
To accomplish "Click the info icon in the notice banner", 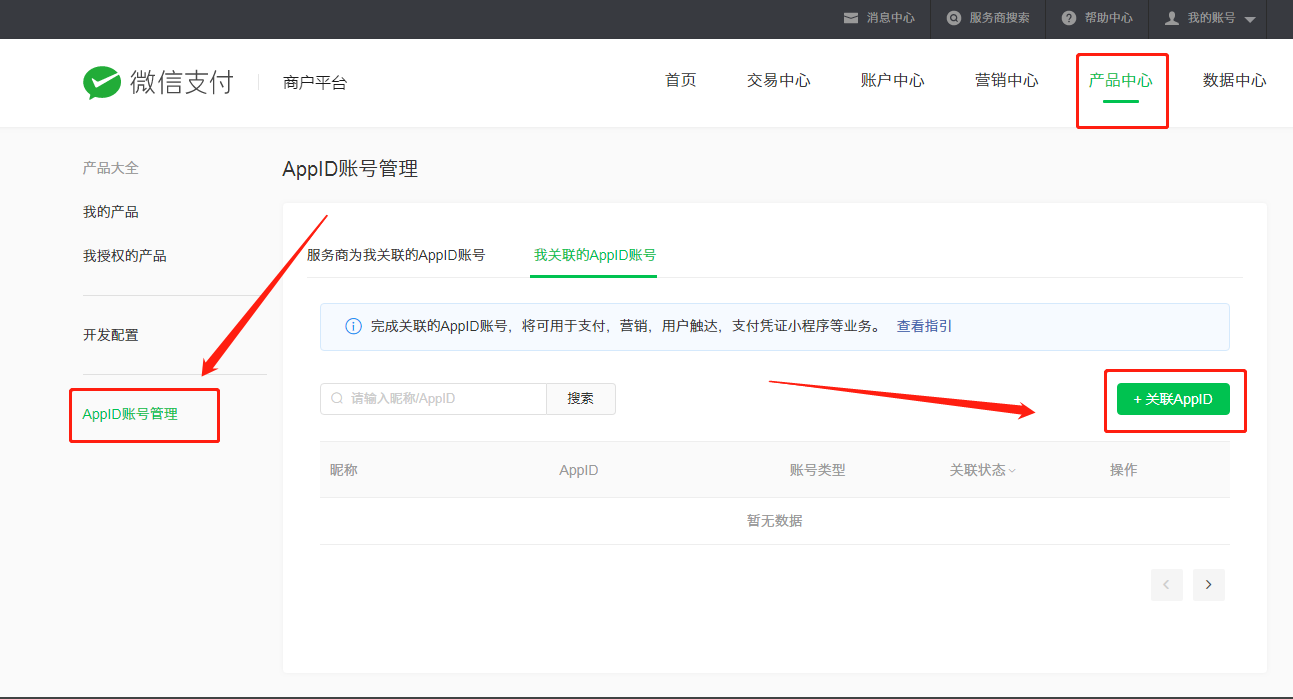I will [353, 326].
